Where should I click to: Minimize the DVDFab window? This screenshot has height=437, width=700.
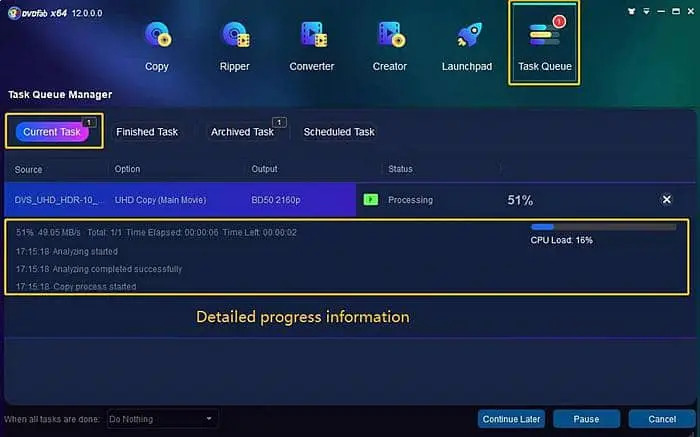point(661,11)
